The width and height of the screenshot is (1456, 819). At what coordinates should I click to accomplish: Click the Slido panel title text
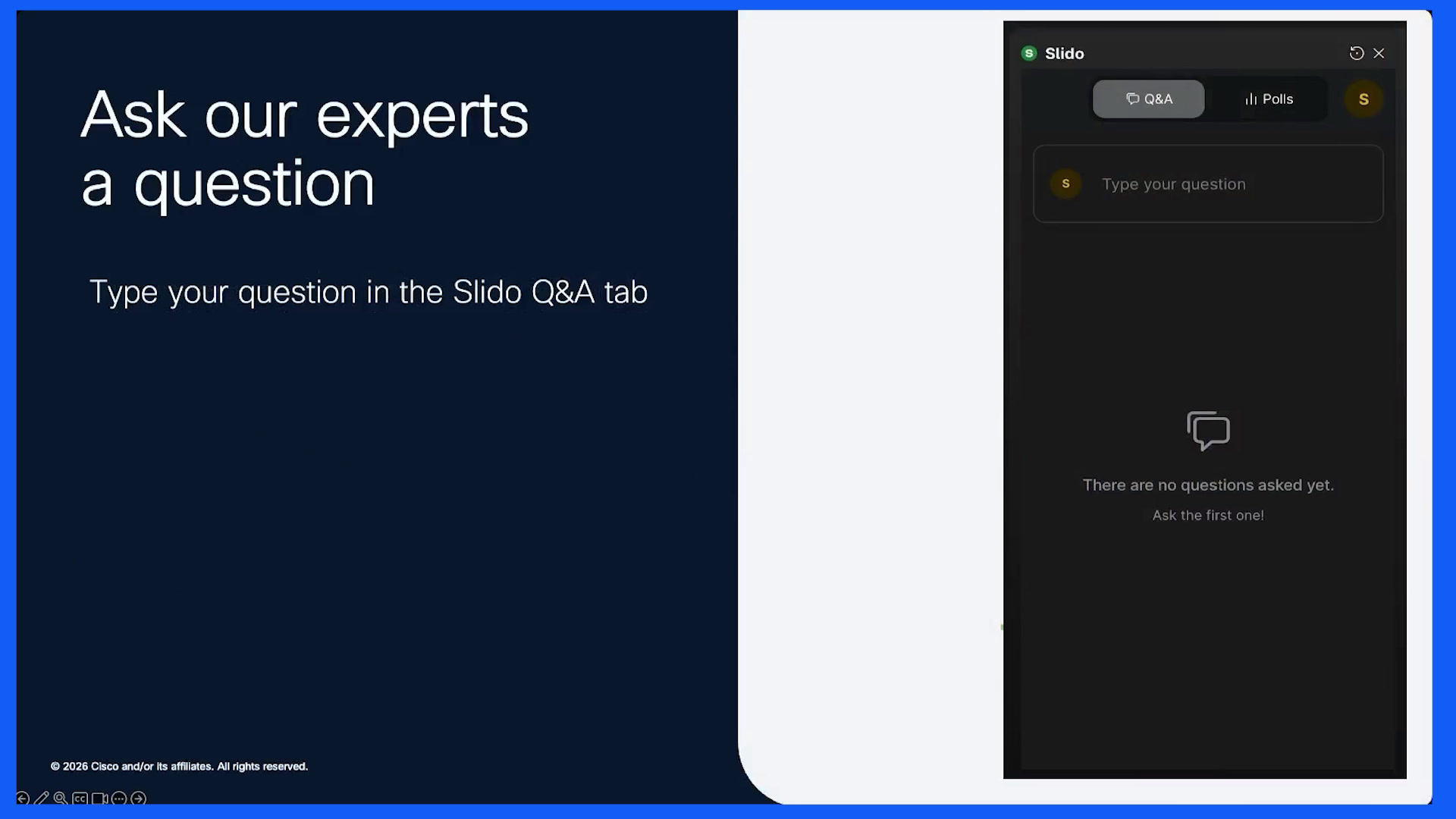(x=1065, y=53)
